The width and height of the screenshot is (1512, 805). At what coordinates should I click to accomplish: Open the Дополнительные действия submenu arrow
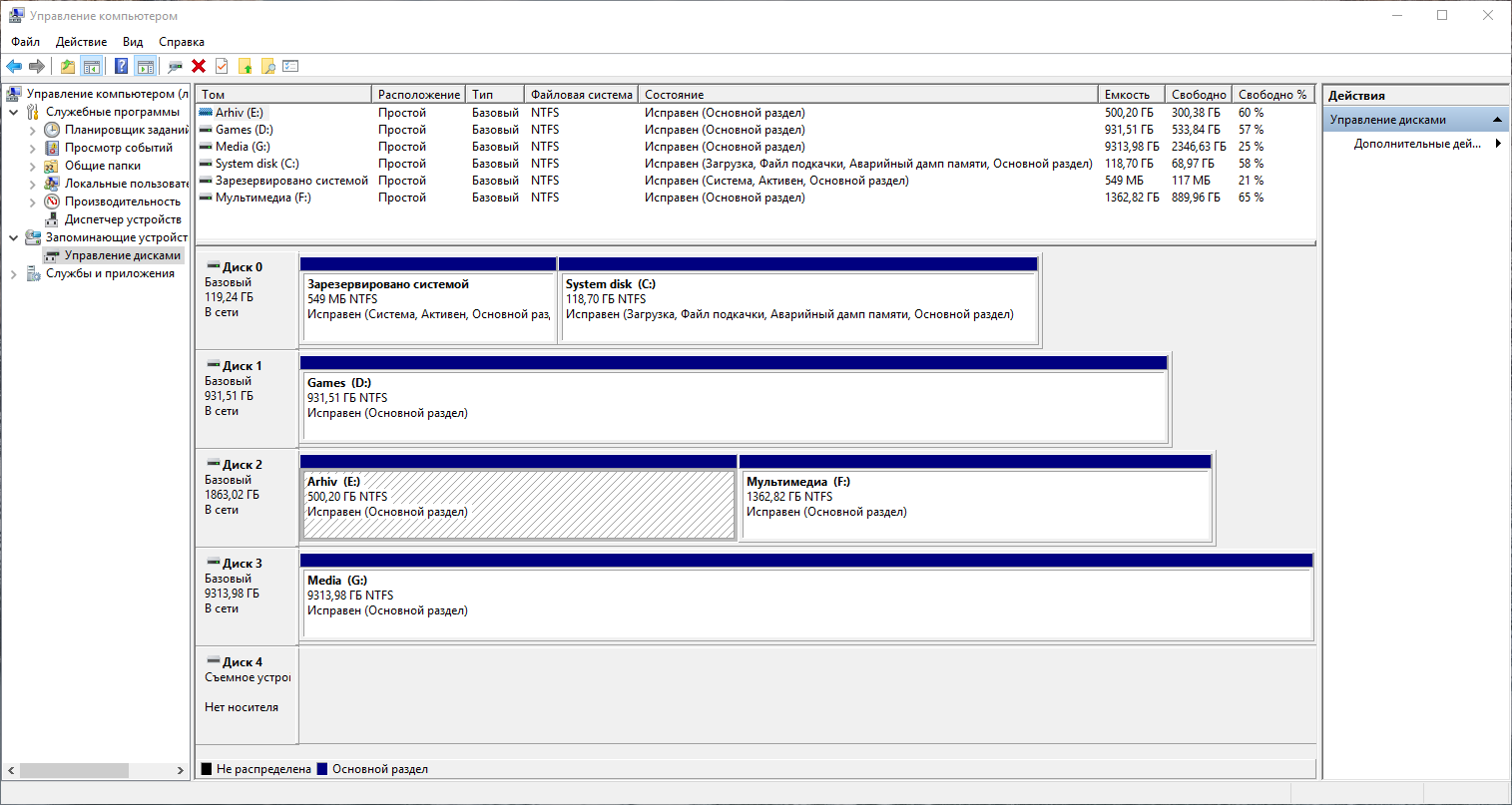(1498, 144)
